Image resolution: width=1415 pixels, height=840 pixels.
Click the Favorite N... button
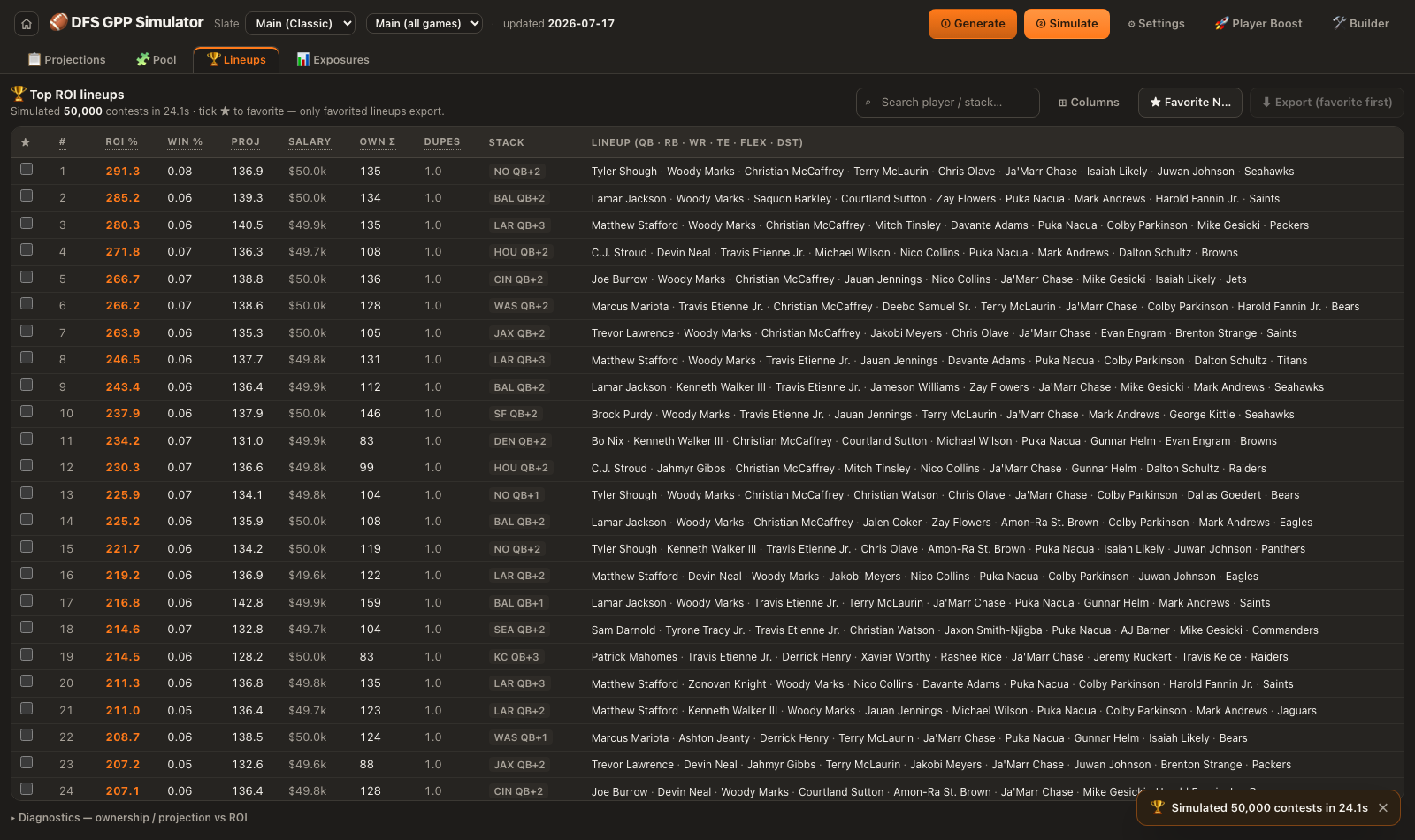click(x=1190, y=103)
